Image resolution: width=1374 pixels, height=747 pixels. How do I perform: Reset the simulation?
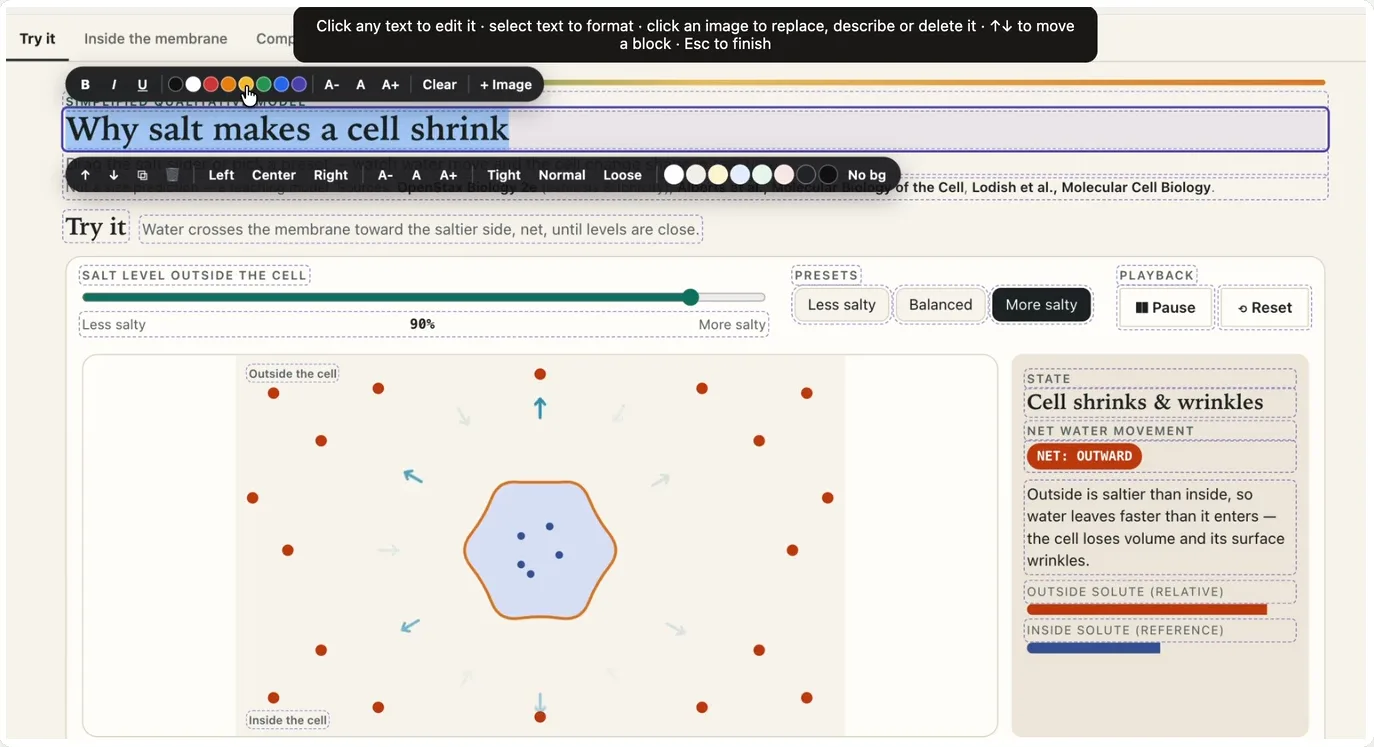(x=1265, y=308)
